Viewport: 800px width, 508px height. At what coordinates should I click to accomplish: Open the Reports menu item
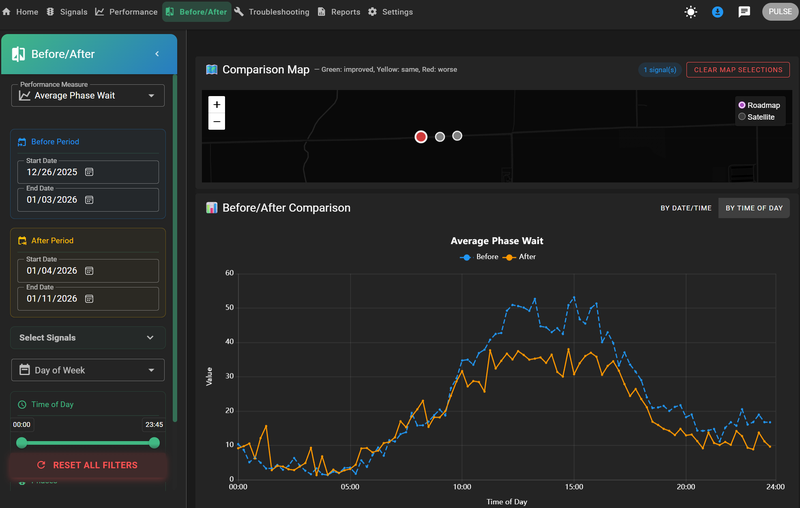(339, 12)
